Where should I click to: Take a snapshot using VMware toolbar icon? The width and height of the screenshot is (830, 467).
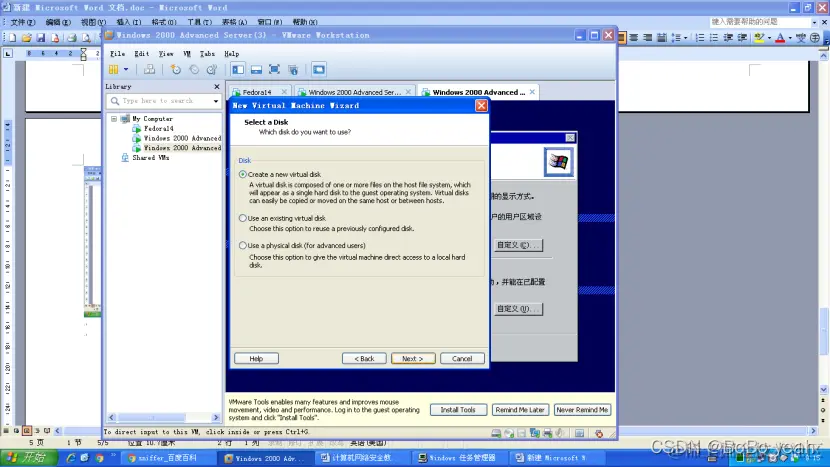pyautogui.click(x=176, y=69)
